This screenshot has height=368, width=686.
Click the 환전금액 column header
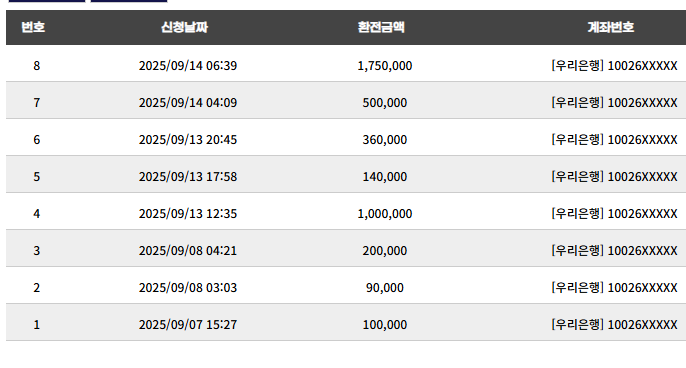pos(381,27)
